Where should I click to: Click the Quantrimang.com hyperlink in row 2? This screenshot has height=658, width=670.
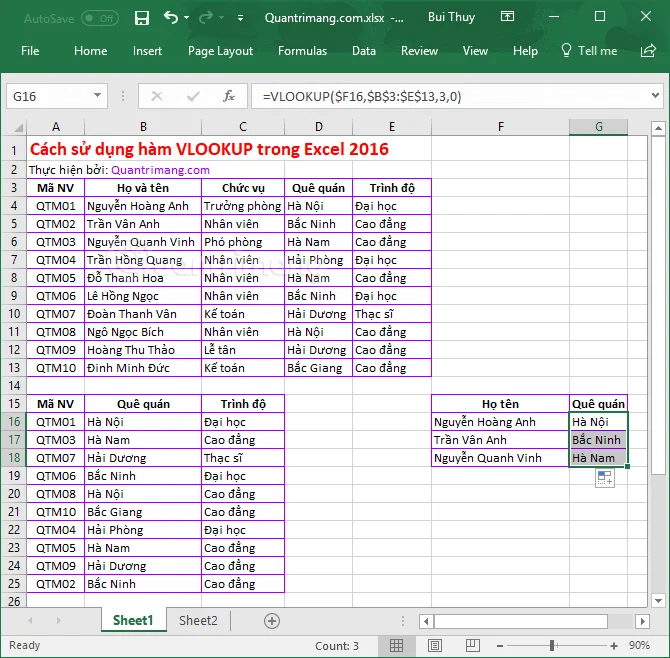coord(160,170)
